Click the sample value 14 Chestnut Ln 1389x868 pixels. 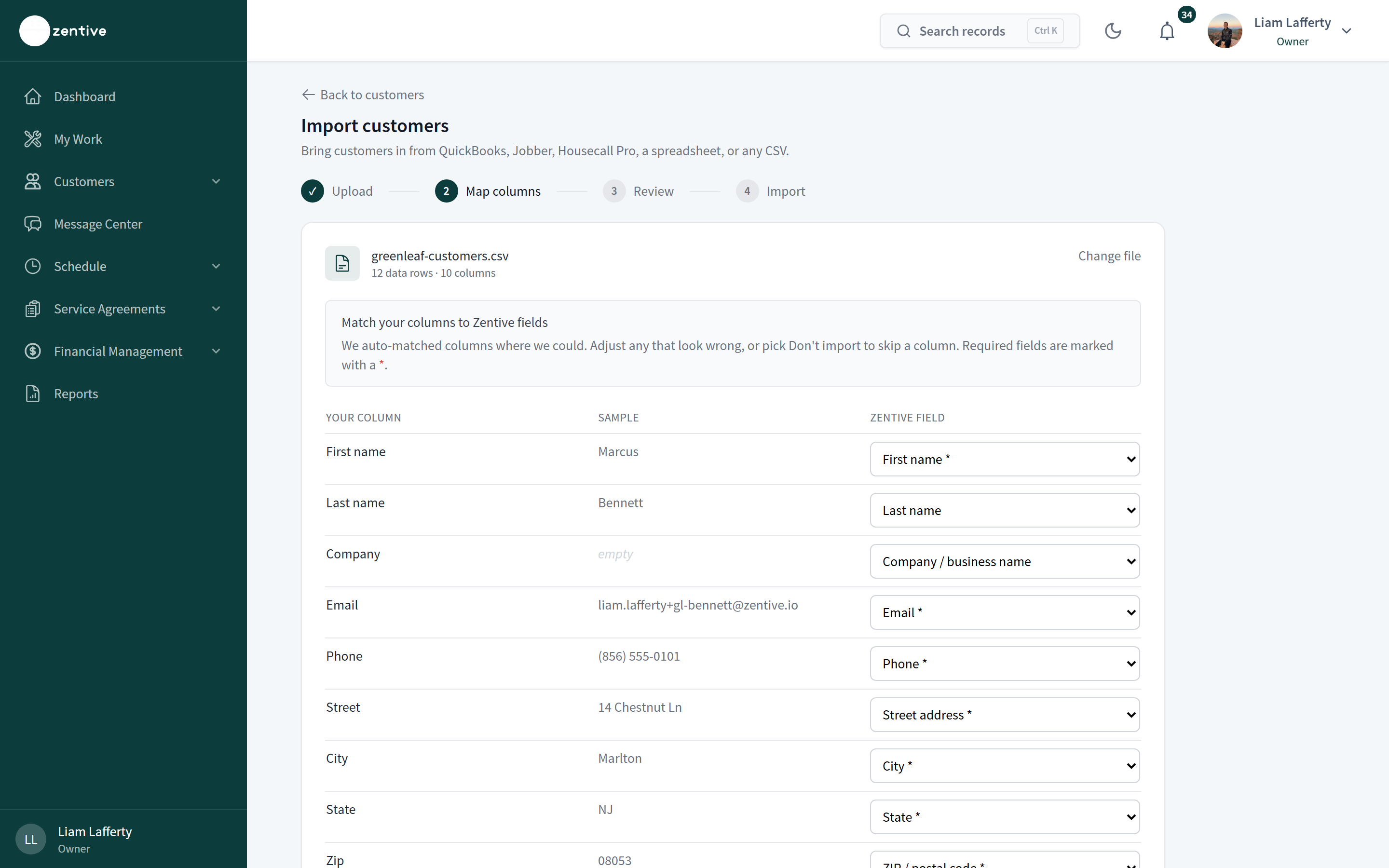click(x=640, y=707)
